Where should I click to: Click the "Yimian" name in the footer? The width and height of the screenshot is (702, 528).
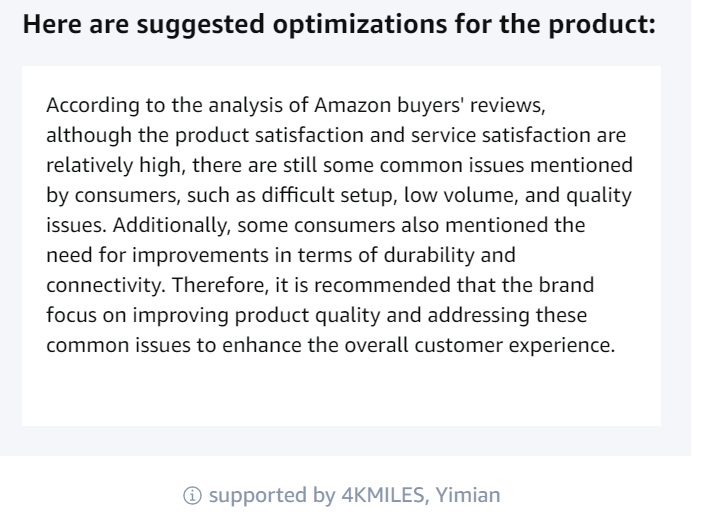coord(470,494)
